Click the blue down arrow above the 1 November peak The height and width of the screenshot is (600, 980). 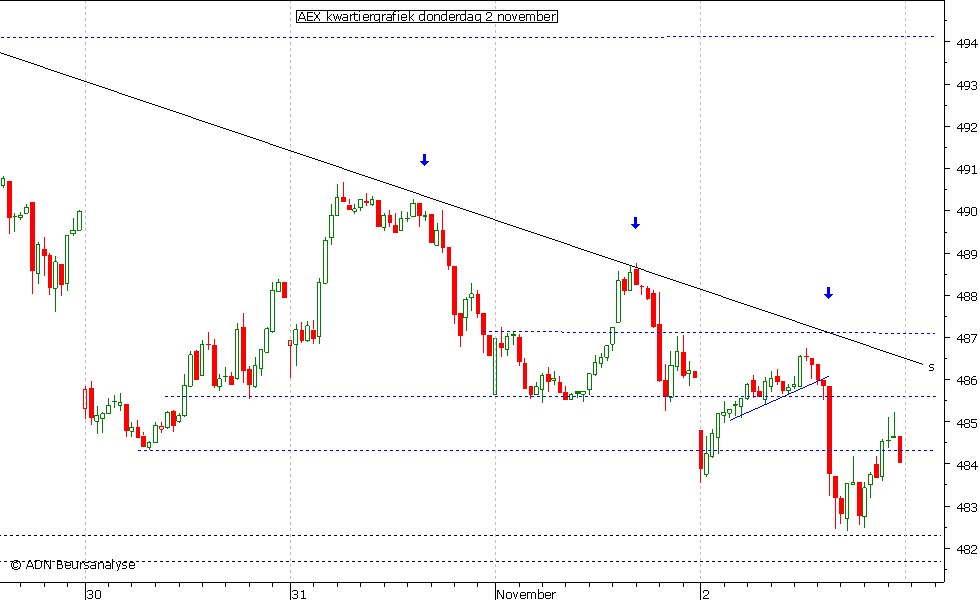point(635,222)
